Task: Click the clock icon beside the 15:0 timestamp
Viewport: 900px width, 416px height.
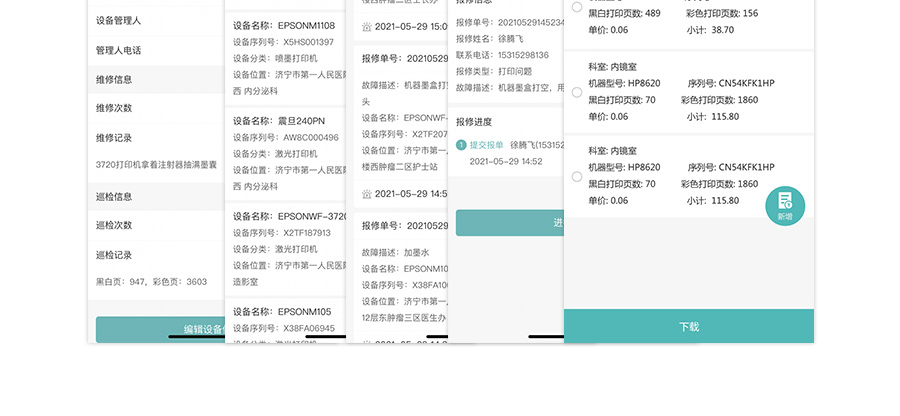Action: pyautogui.click(x=367, y=25)
